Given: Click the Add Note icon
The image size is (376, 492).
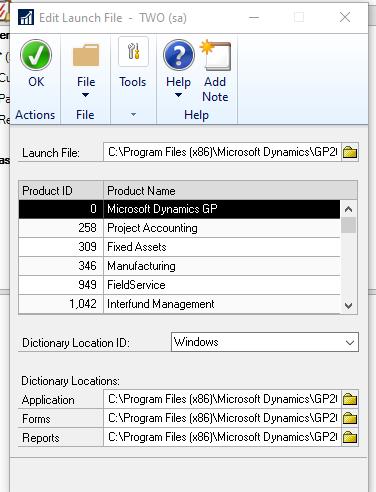Looking at the screenshot, I should [215, 55].
